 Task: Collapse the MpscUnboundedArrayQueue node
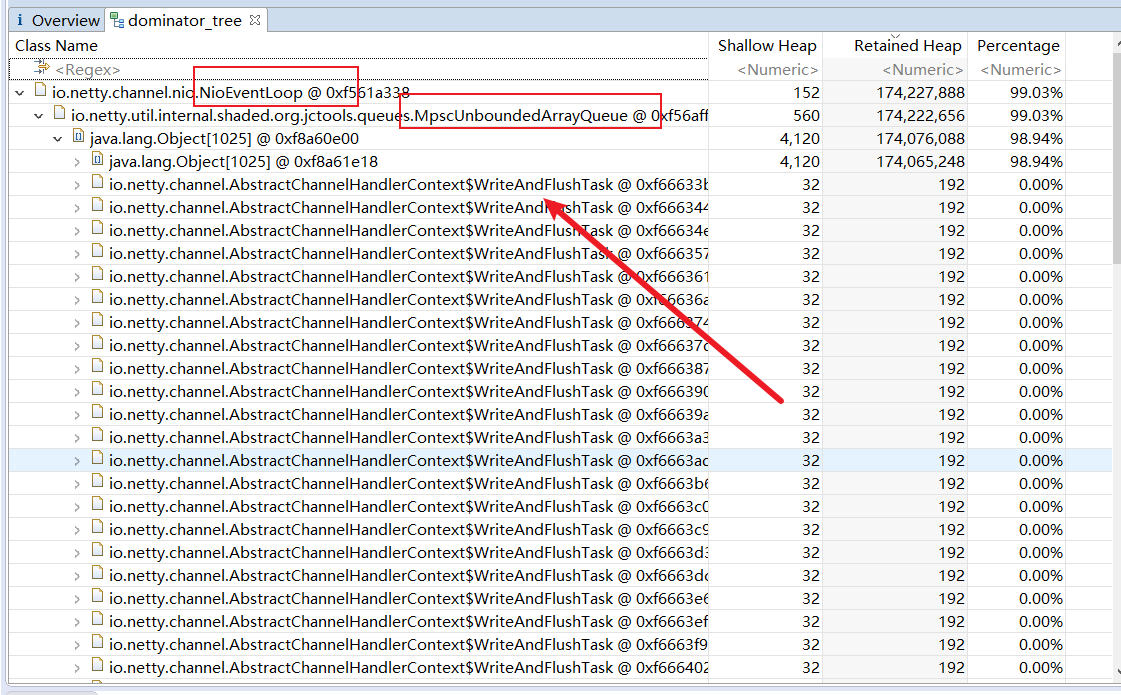(39, 116)
